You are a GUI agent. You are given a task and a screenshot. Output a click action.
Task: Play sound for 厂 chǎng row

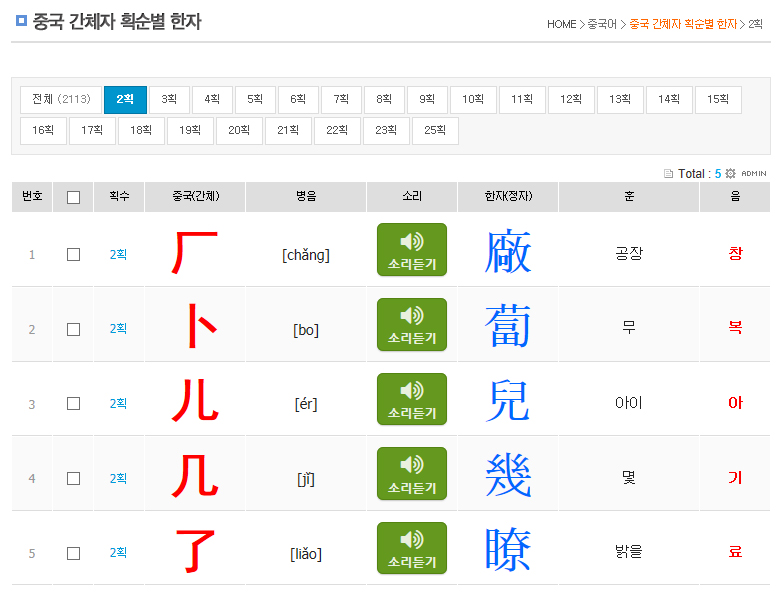pyautogui.click(x=411, y=250)
